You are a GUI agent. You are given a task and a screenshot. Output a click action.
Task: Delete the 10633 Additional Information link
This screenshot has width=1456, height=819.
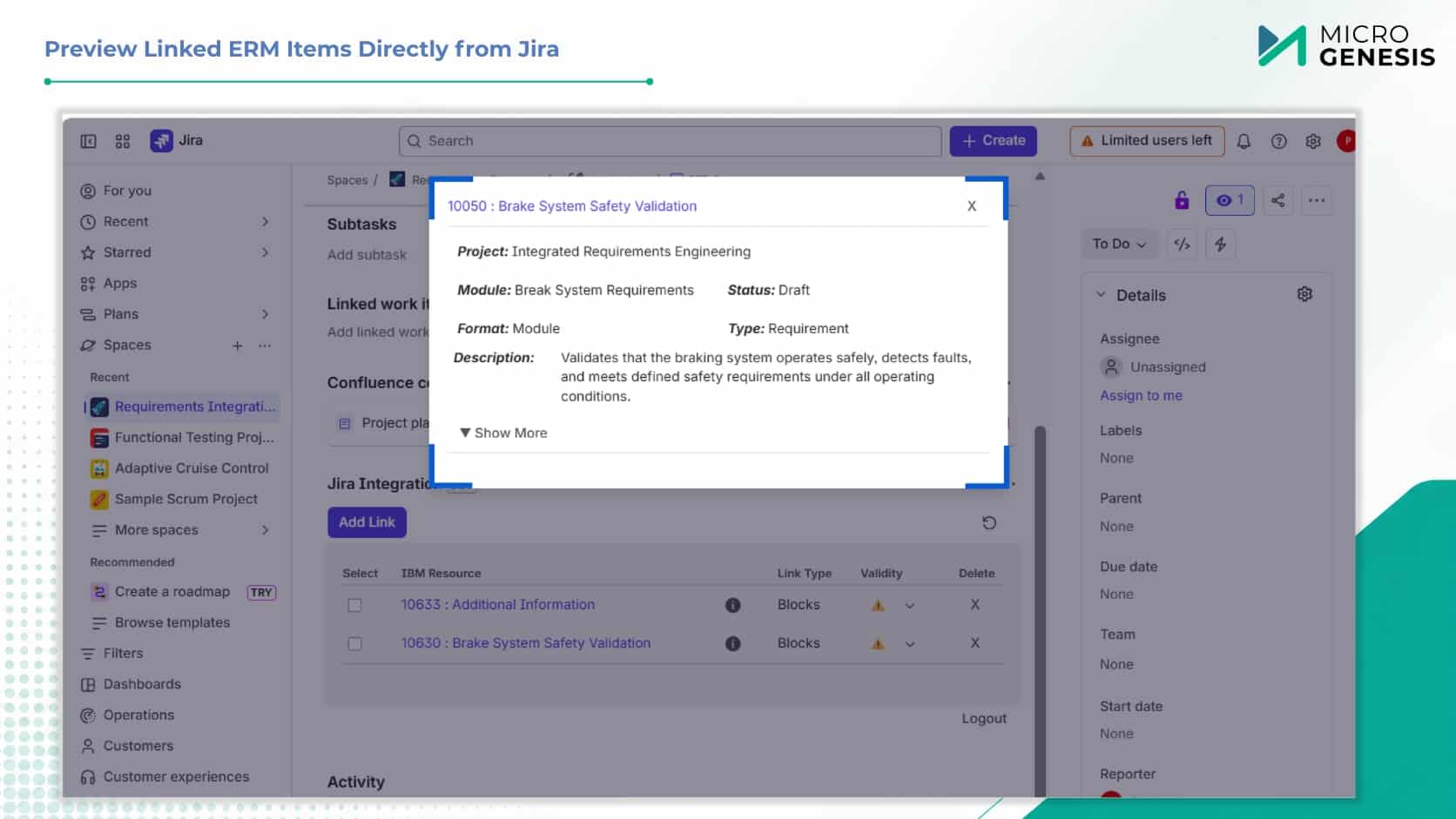click(x=974, y=604)
